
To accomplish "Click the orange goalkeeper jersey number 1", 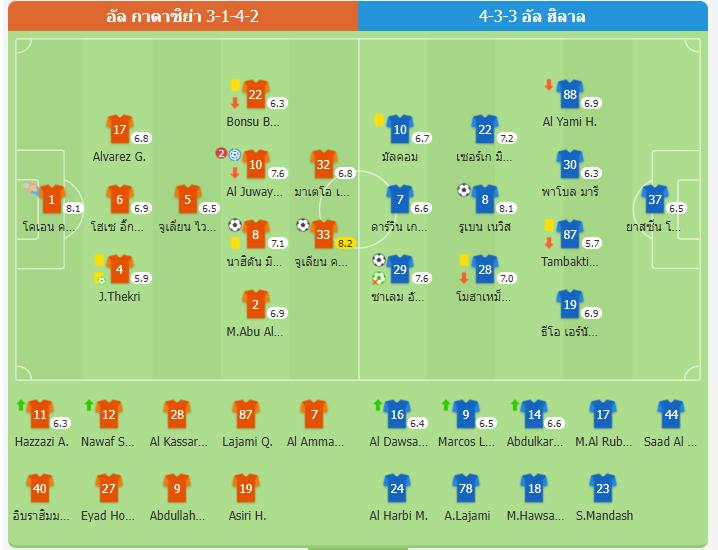I will point(51,198).
